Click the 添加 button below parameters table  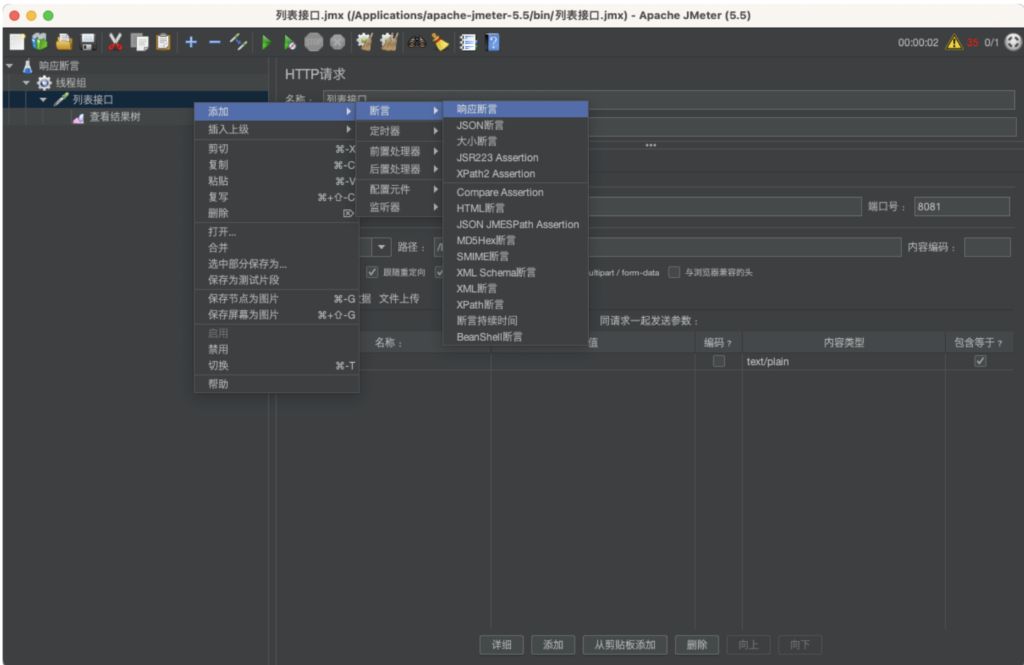(553, 645)
